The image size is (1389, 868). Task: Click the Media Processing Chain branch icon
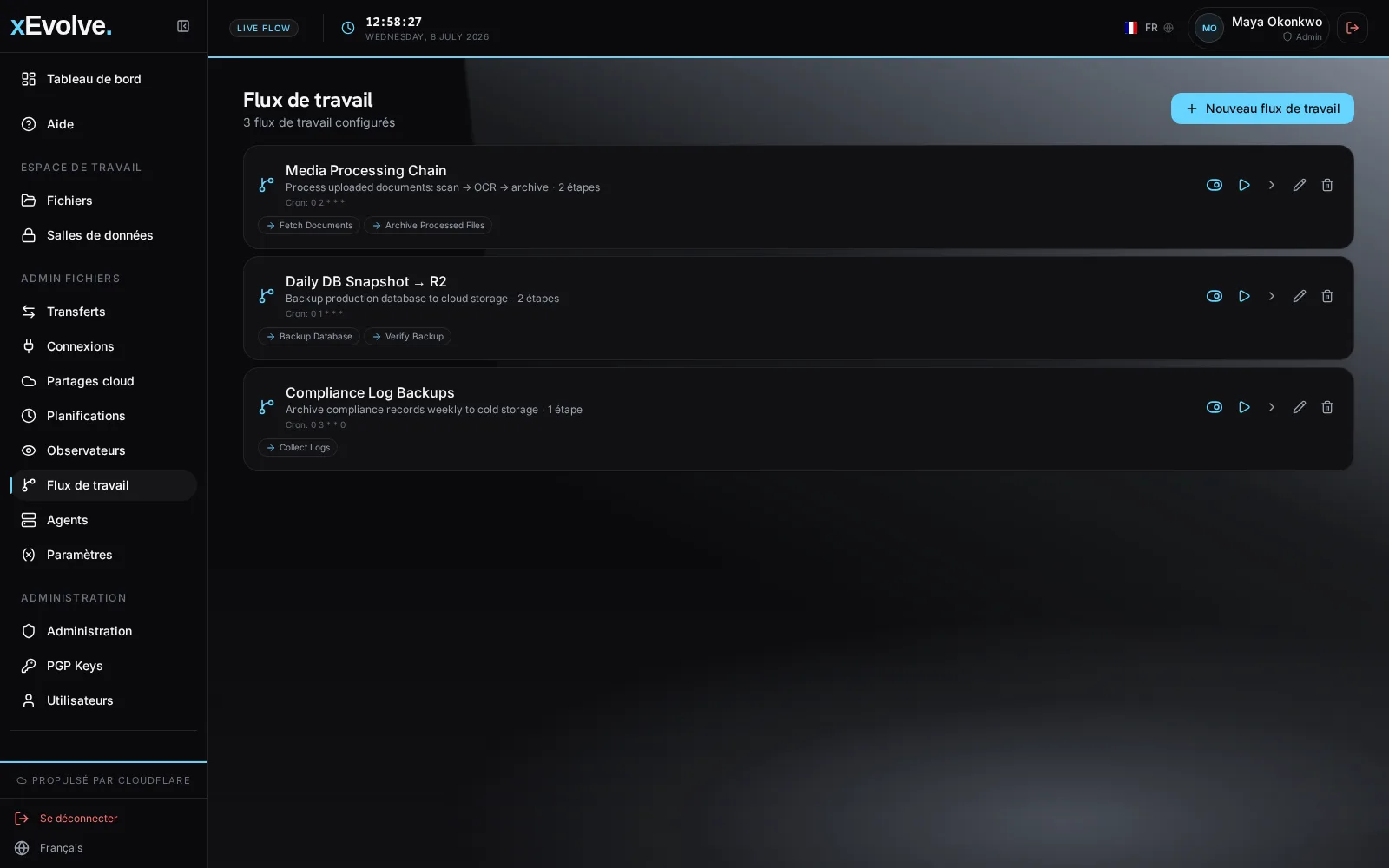point(267,185)
